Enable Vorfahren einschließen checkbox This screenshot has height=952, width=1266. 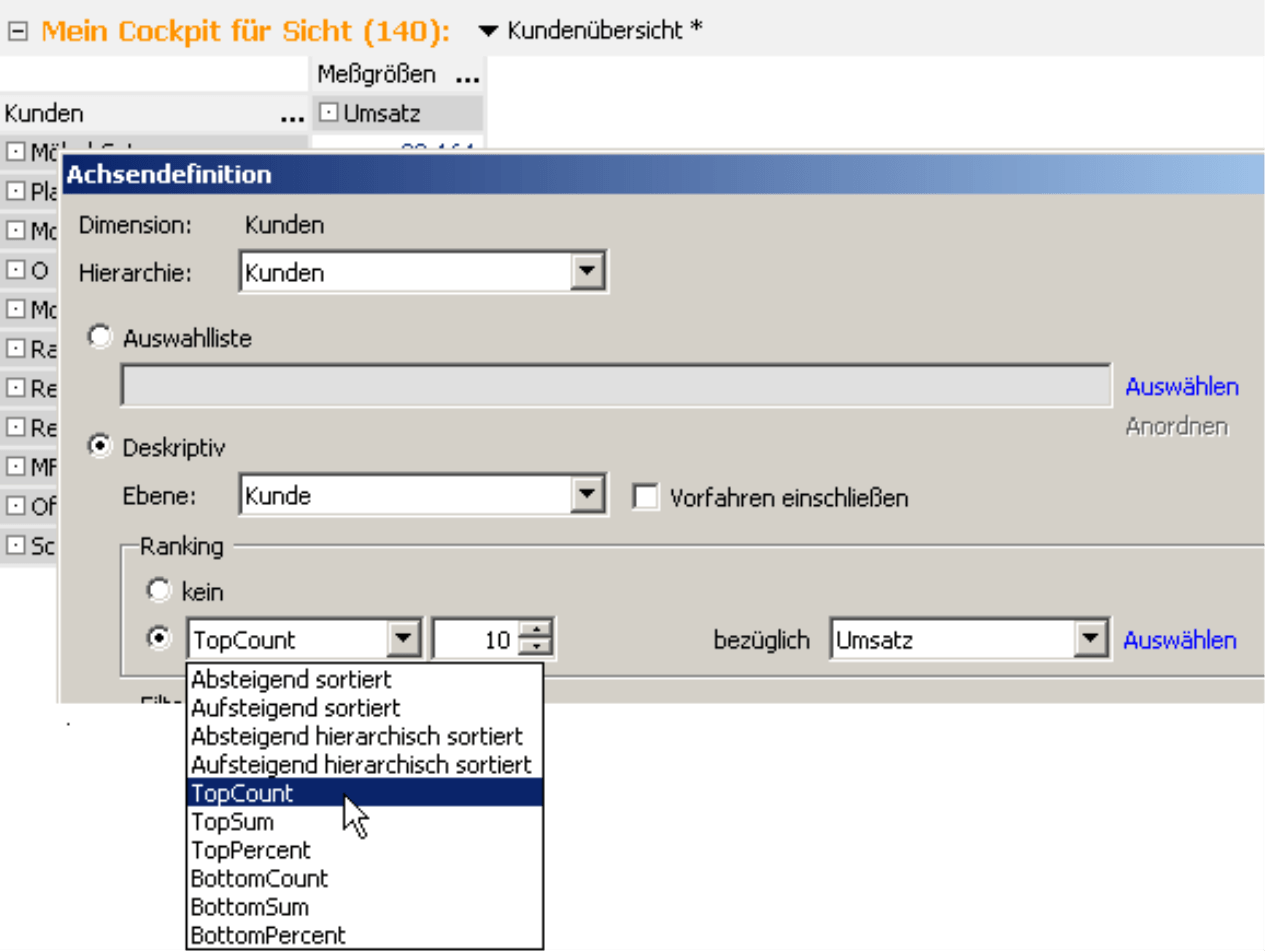647,497
